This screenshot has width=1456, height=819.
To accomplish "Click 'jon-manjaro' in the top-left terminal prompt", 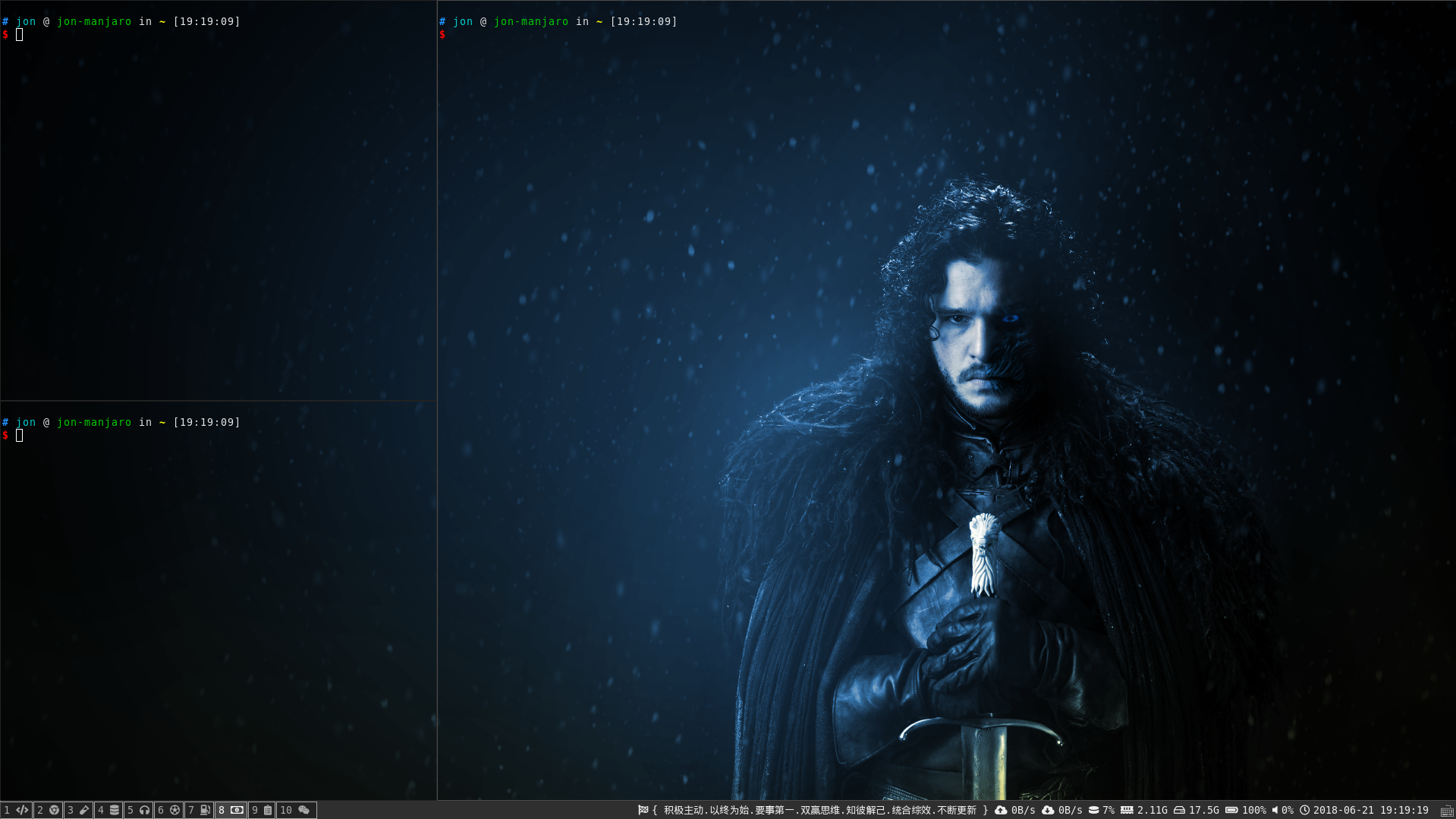I will (94, 21).
